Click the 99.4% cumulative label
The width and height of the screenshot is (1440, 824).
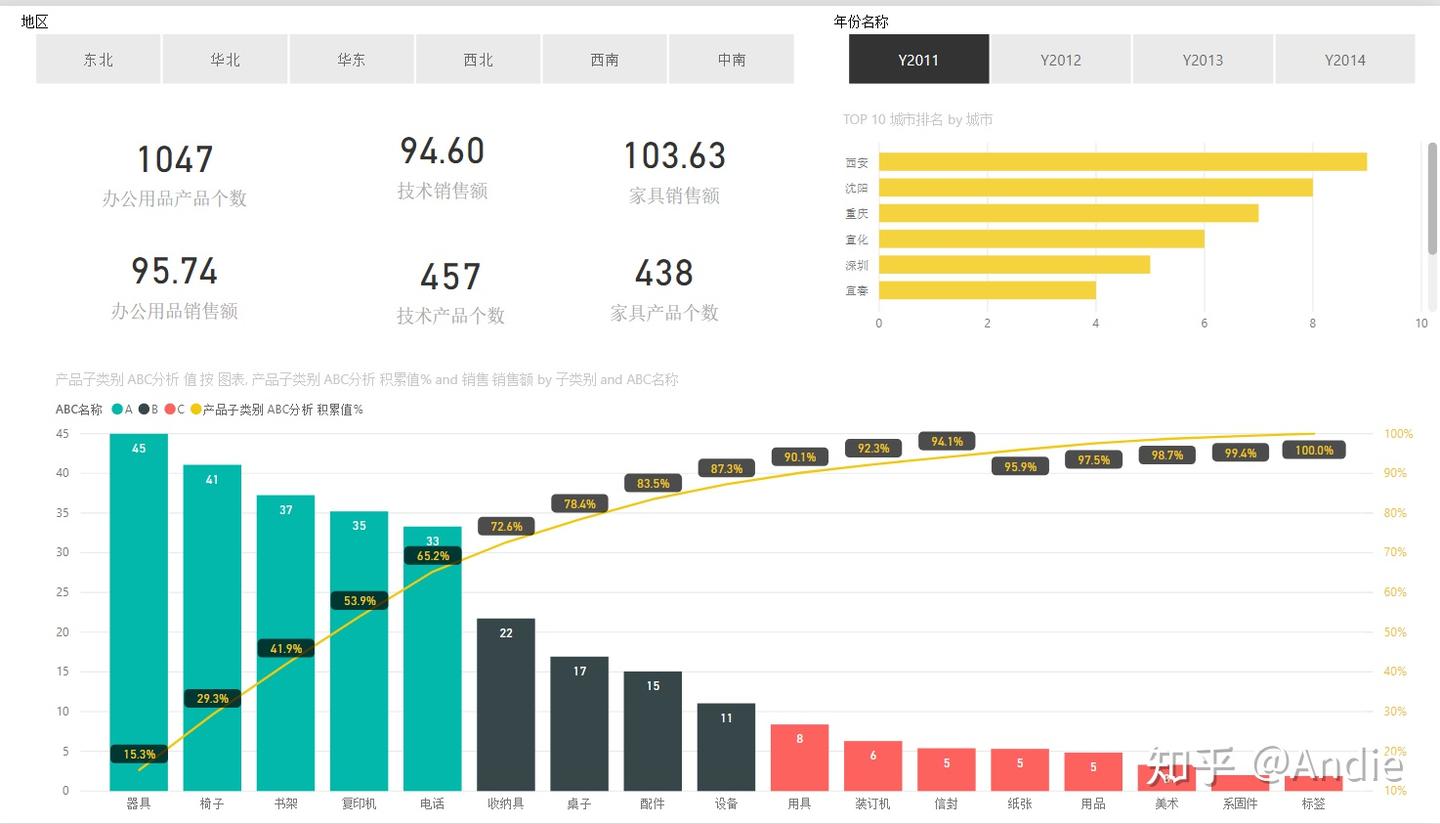point(1241,453)
